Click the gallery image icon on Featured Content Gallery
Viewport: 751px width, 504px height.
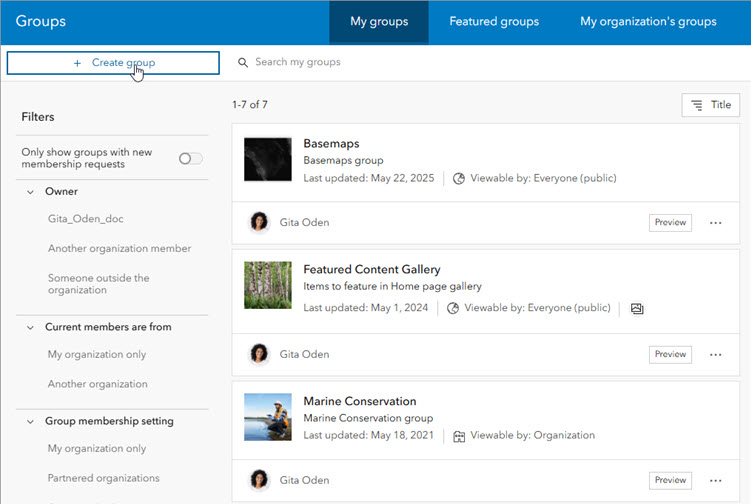point(637,309)
